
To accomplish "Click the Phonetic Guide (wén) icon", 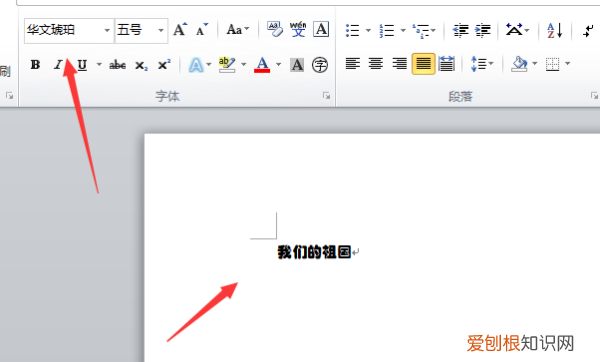I will click(x=298, y=29).
